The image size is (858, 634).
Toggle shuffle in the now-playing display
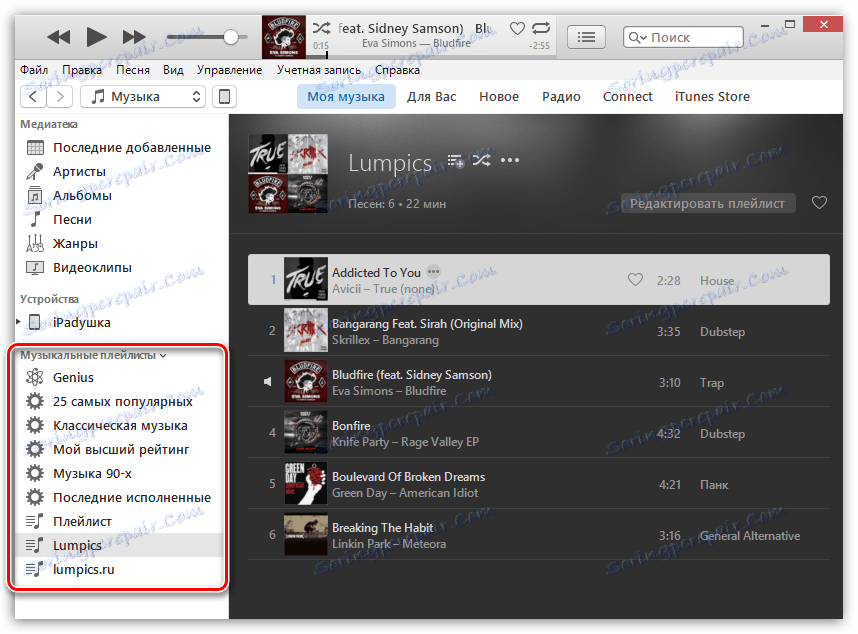point(321,27)
